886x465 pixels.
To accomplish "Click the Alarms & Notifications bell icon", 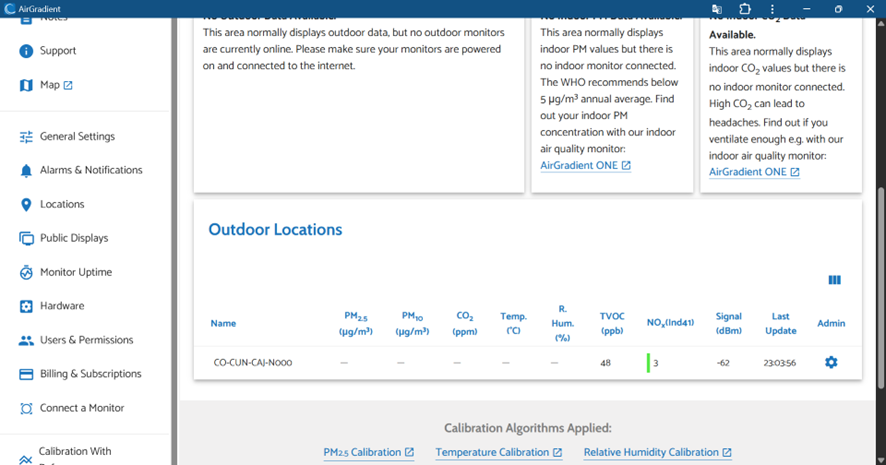I will pyautogui.click(x=26, y=171).
